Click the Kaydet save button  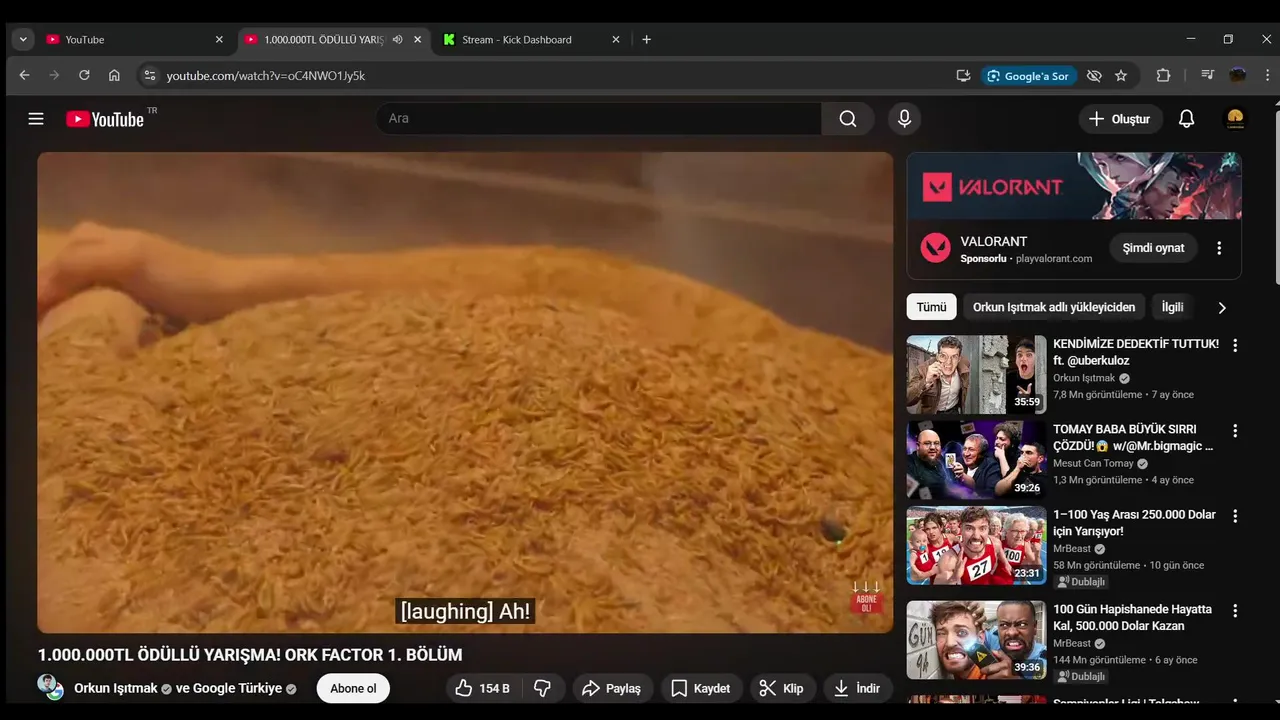pos(700,688)
